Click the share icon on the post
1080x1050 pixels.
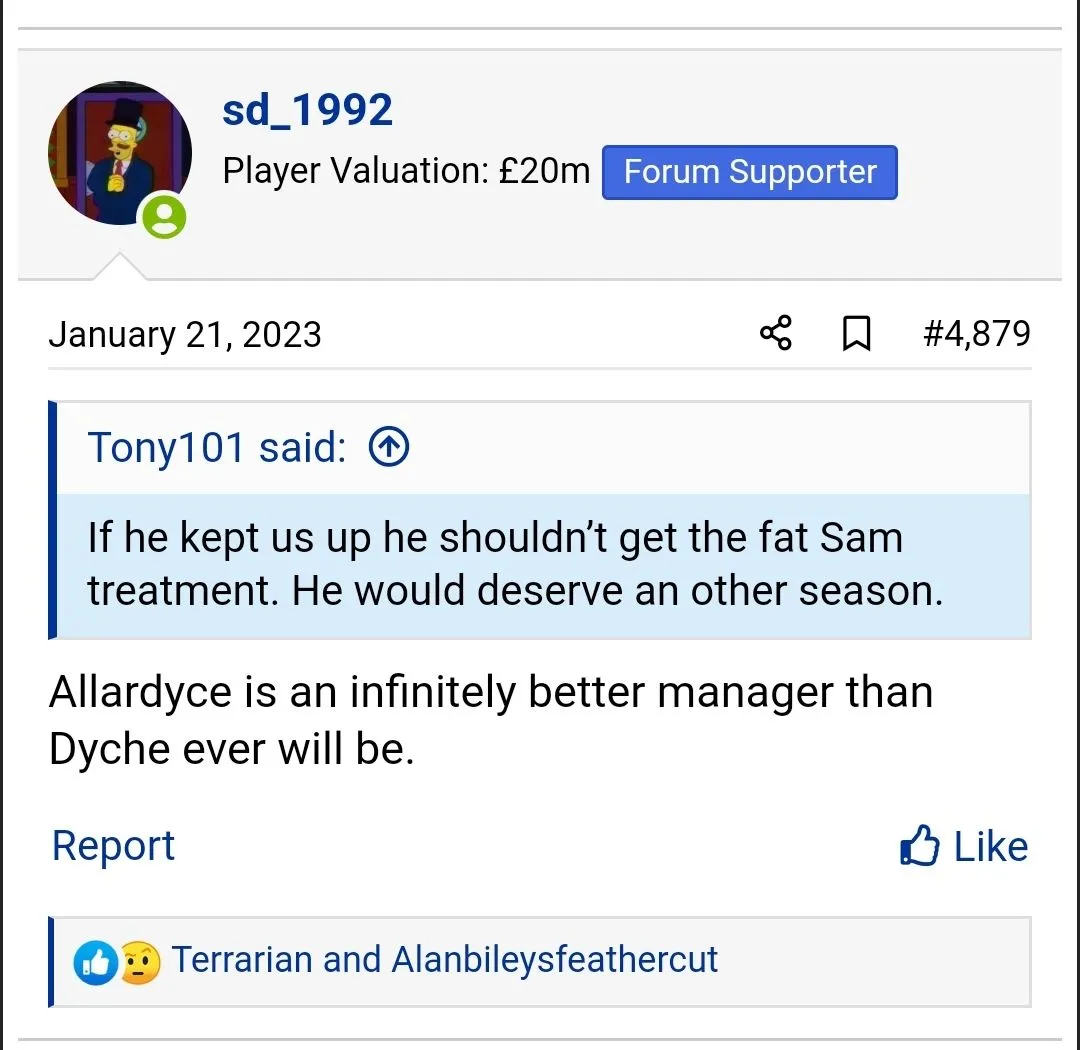click(775, 333)
